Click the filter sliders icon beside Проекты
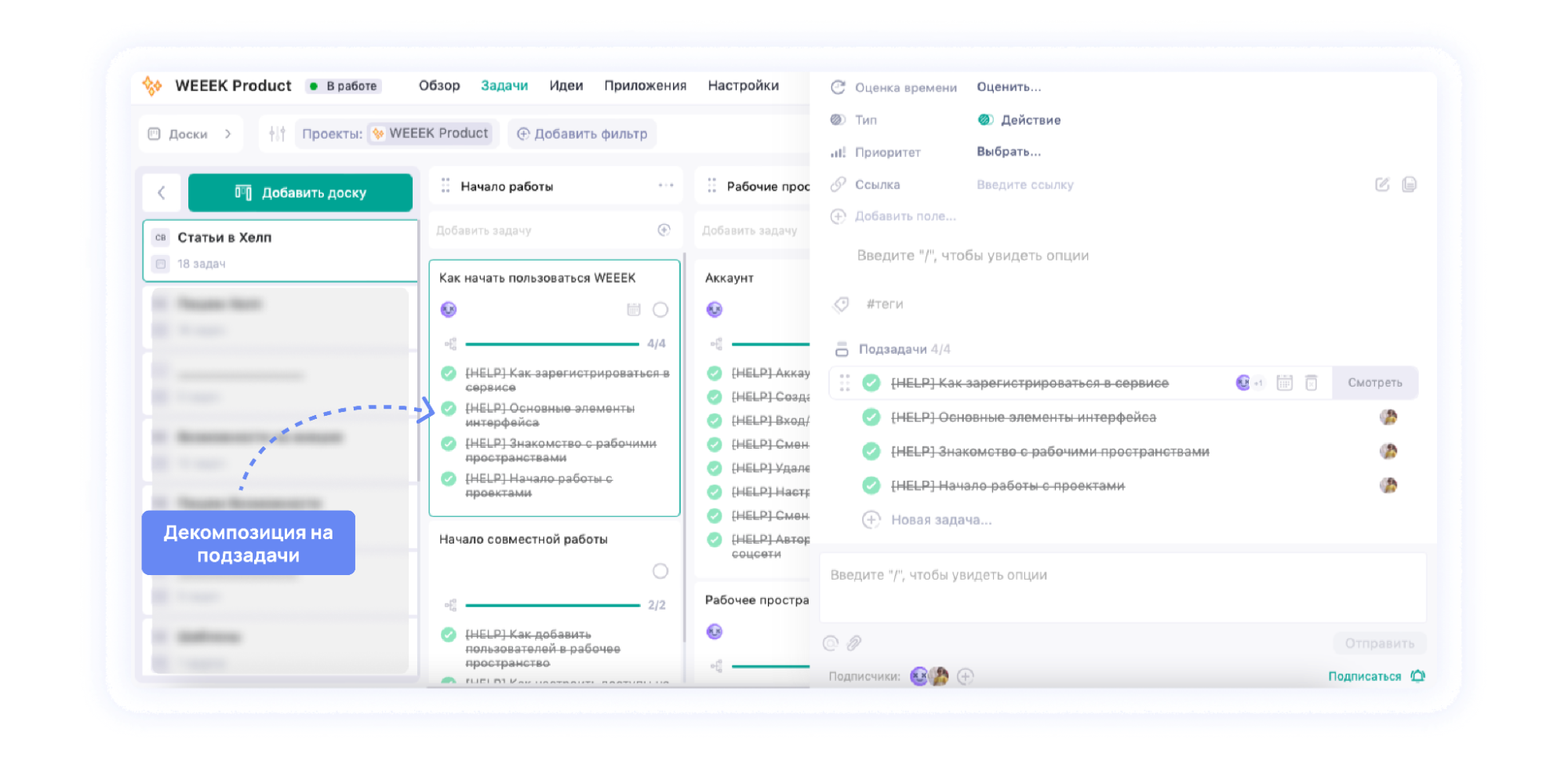Screen dimensions: 1568x761 pos(277,134)
